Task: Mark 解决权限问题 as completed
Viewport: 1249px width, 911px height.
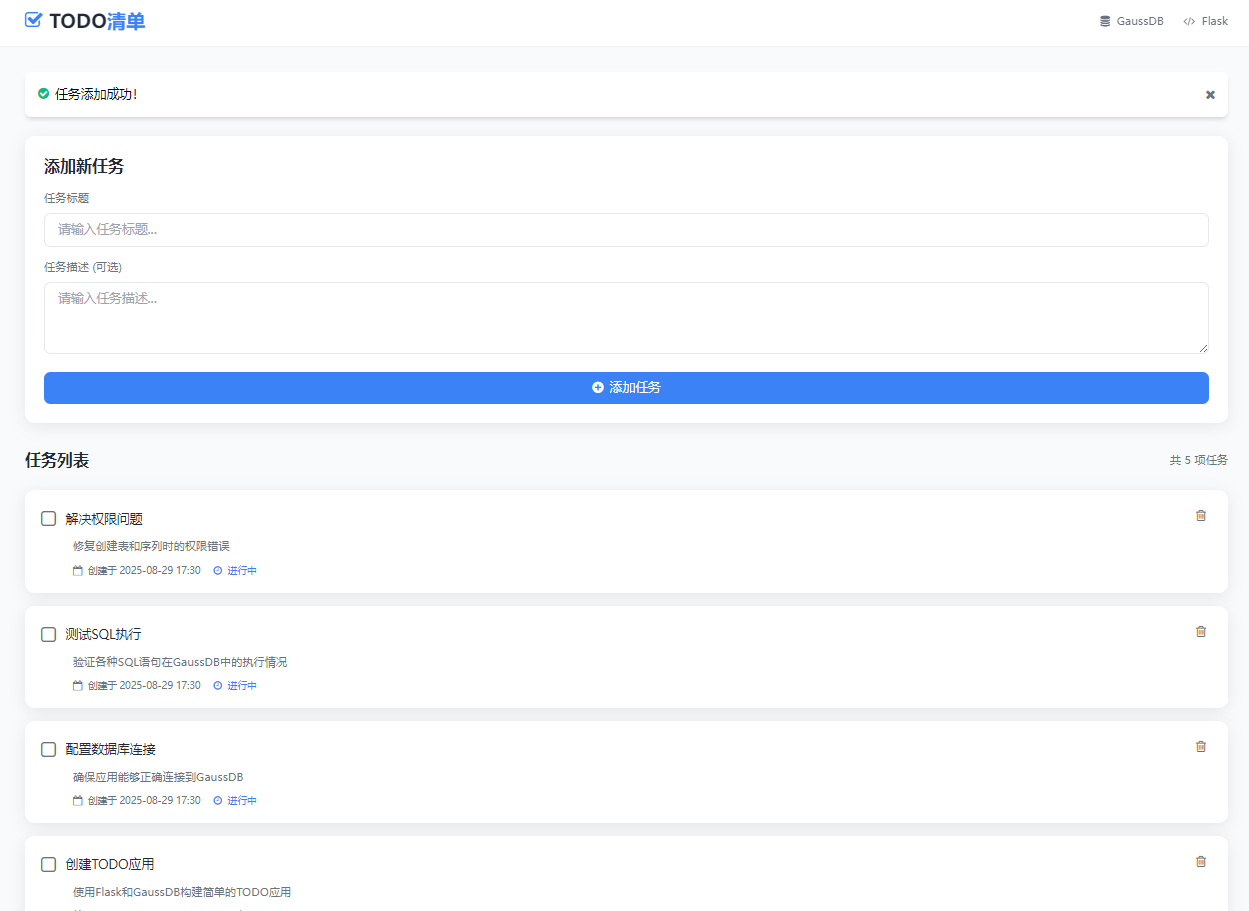Action: [x=48, y=519]
